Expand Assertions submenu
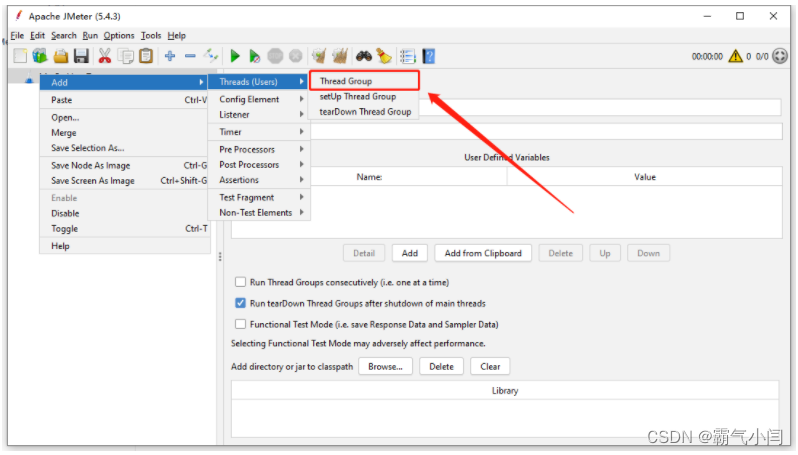 (259, 180)
